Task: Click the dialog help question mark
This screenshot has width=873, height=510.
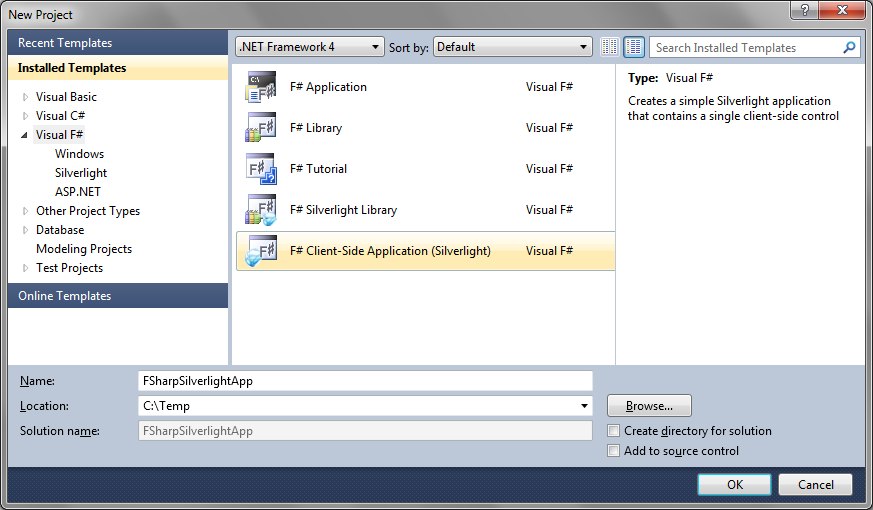Action: (x=805, y=10)
